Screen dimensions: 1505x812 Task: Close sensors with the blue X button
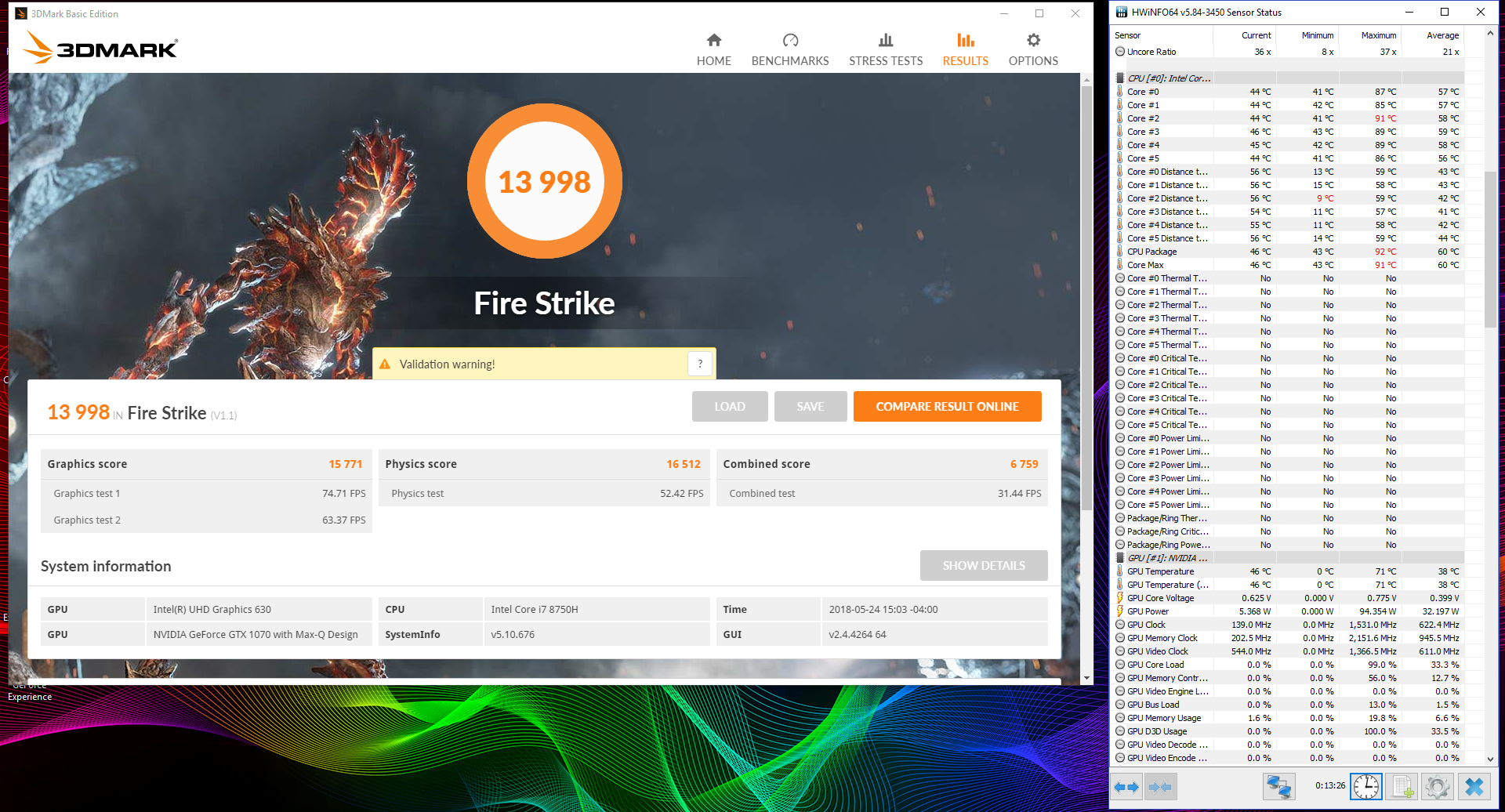click(x=1474, y=786)
